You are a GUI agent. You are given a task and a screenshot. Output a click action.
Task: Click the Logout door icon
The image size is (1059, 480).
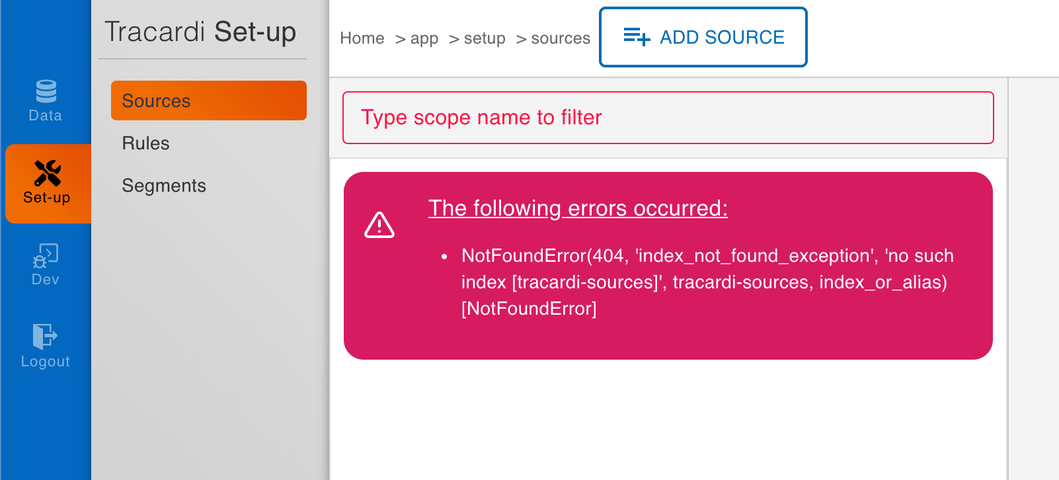pyautogui.click(x=45, y=336)
